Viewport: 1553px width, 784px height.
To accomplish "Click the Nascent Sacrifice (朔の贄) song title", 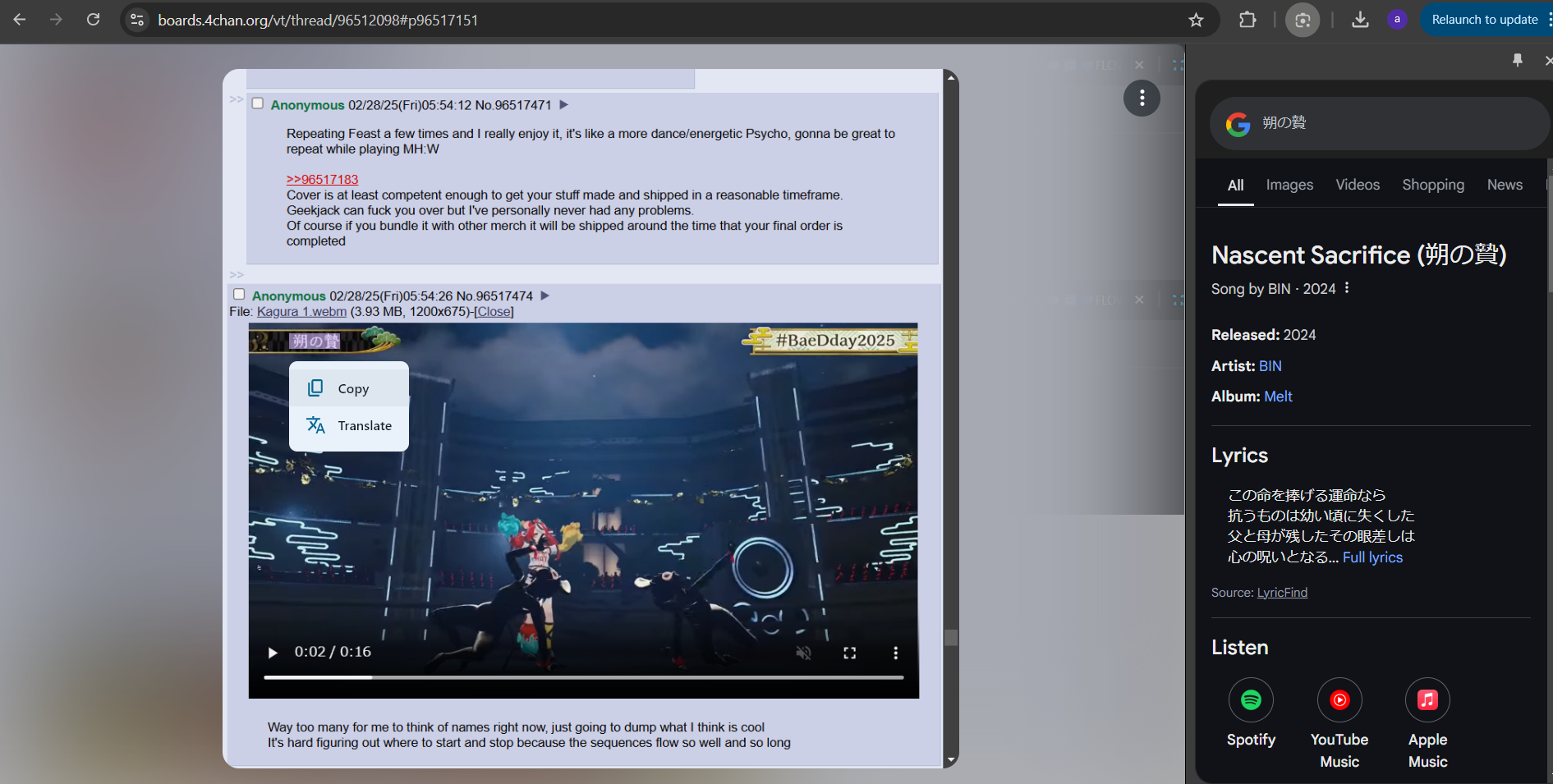I will point(1359,255).
